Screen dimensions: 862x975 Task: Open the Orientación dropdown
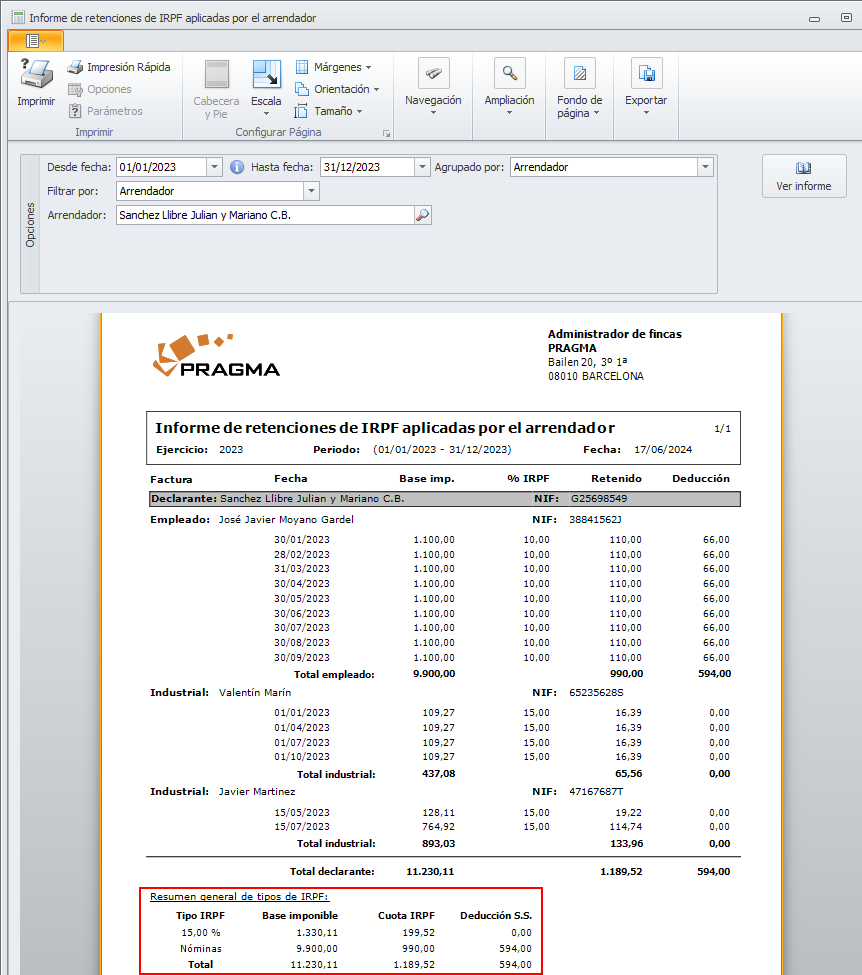click(x=337, y=89)
